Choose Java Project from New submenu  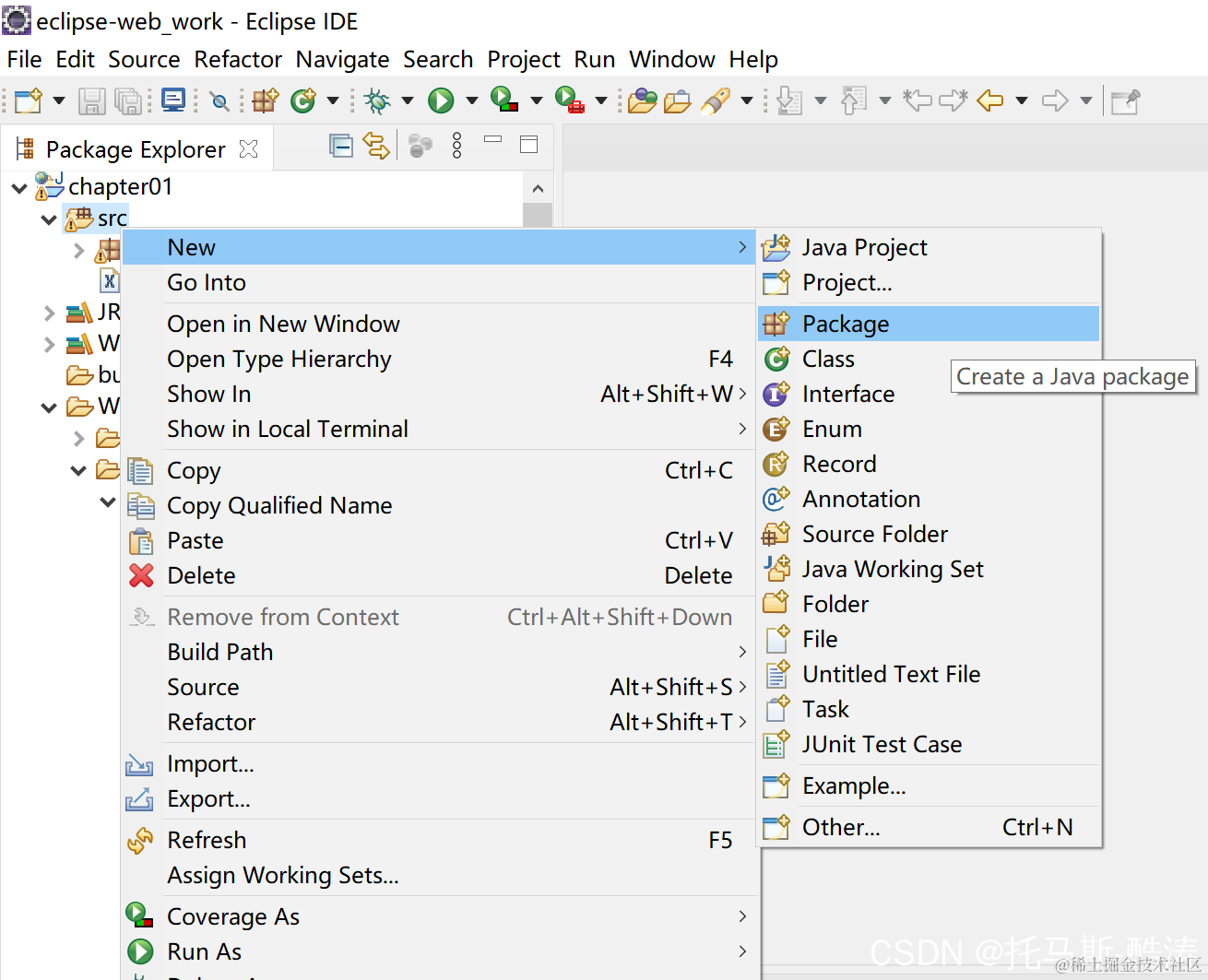tap(929, 247)
